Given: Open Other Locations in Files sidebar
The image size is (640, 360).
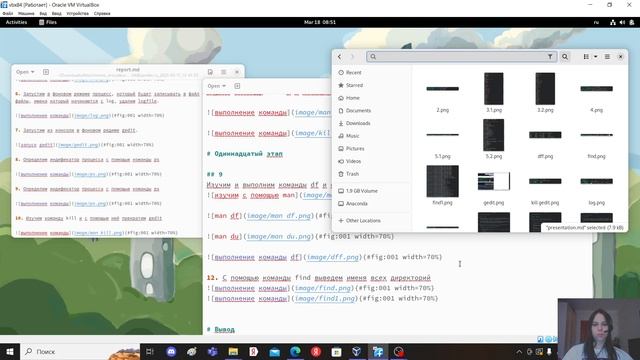Looking at the screenshot, I should [363, 220].
